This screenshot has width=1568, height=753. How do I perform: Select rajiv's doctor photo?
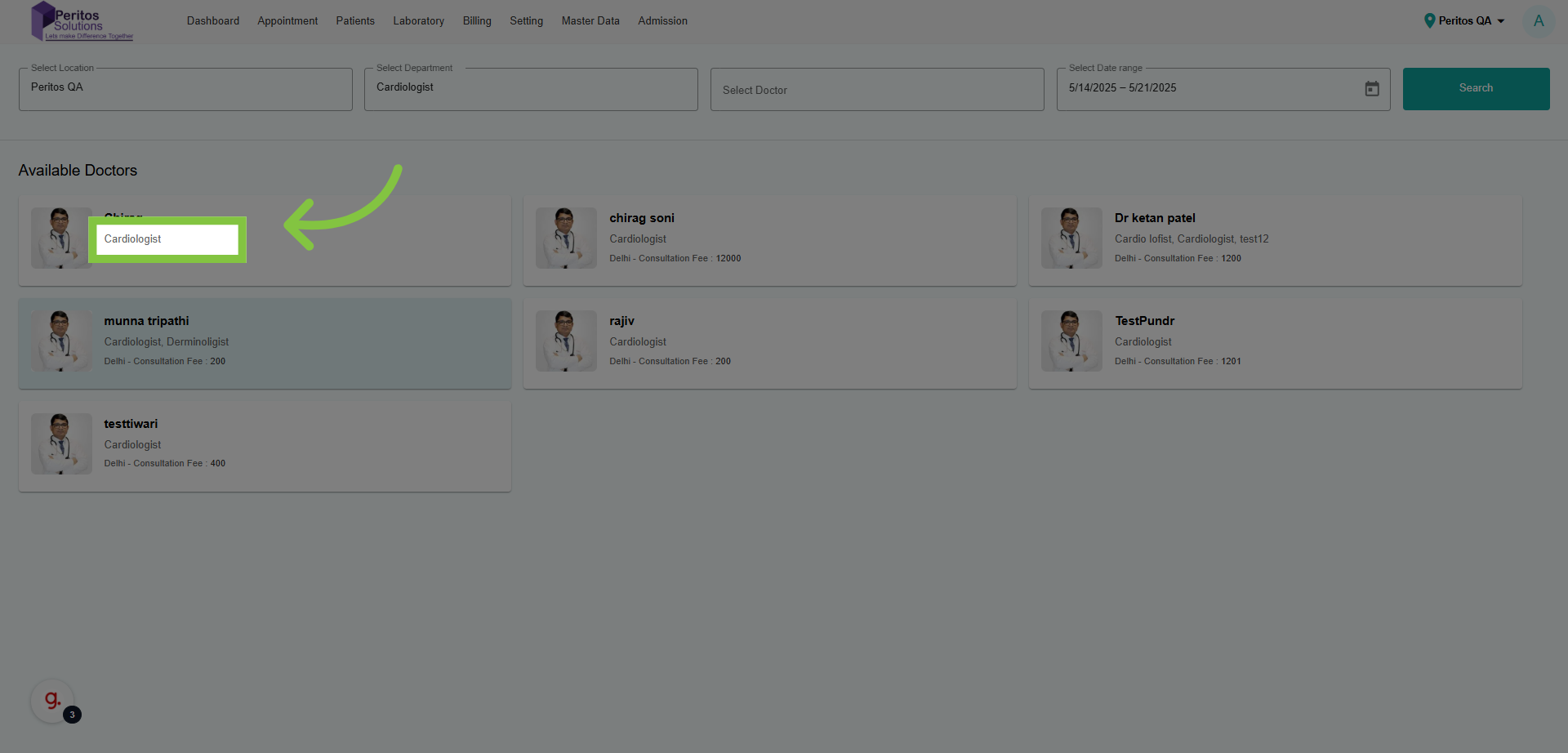566,341
